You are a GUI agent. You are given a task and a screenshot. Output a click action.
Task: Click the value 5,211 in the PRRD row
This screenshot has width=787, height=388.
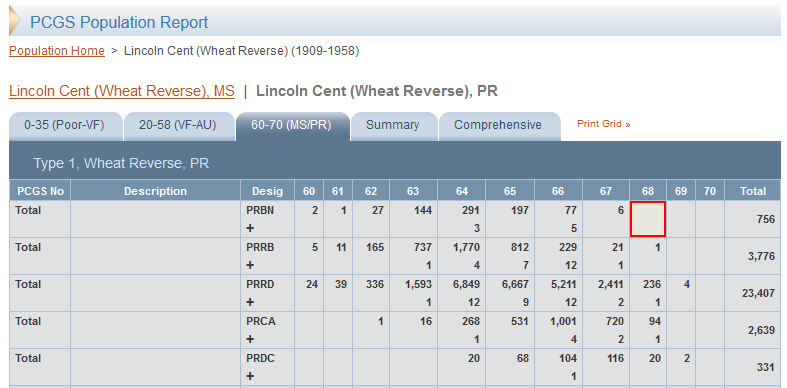pos(565,284)
